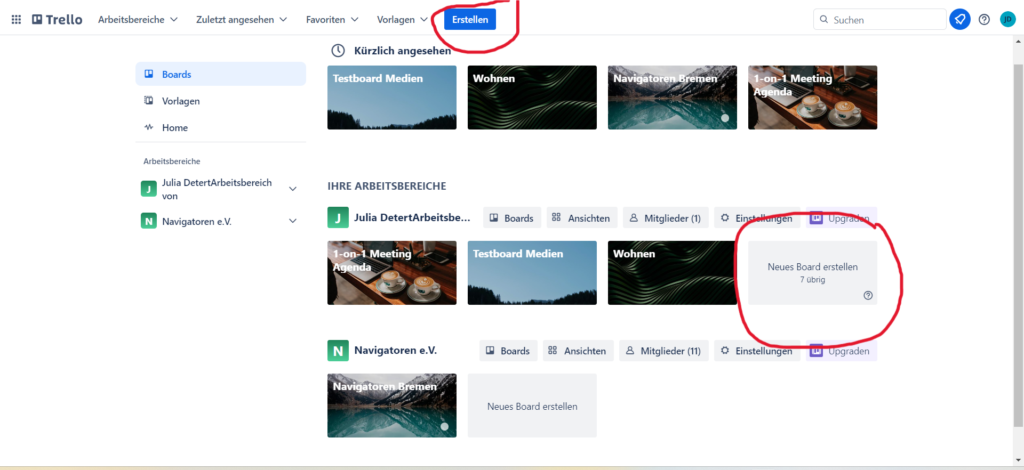The height and width of the screenshot is (470, 1024).
Task: Click Neues Board erstellen tile with 7 übrig
Action: (812, 273)
